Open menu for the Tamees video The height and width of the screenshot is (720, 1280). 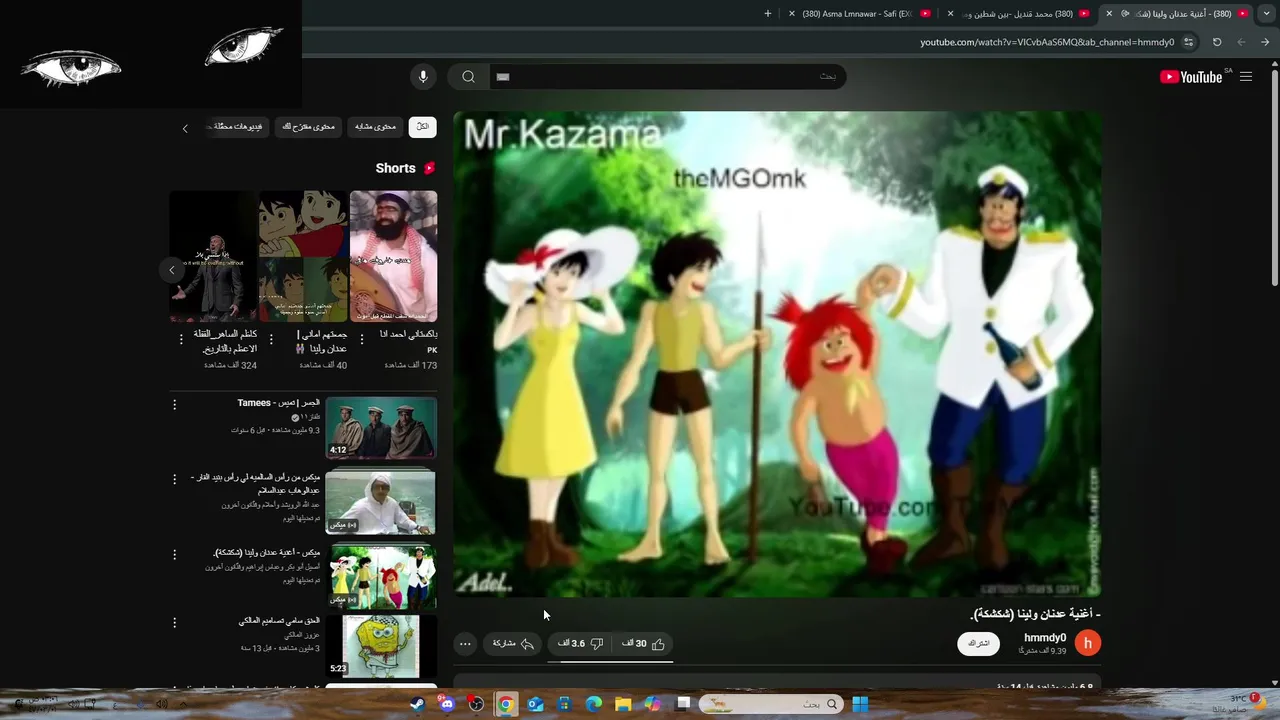click(174, 405)
